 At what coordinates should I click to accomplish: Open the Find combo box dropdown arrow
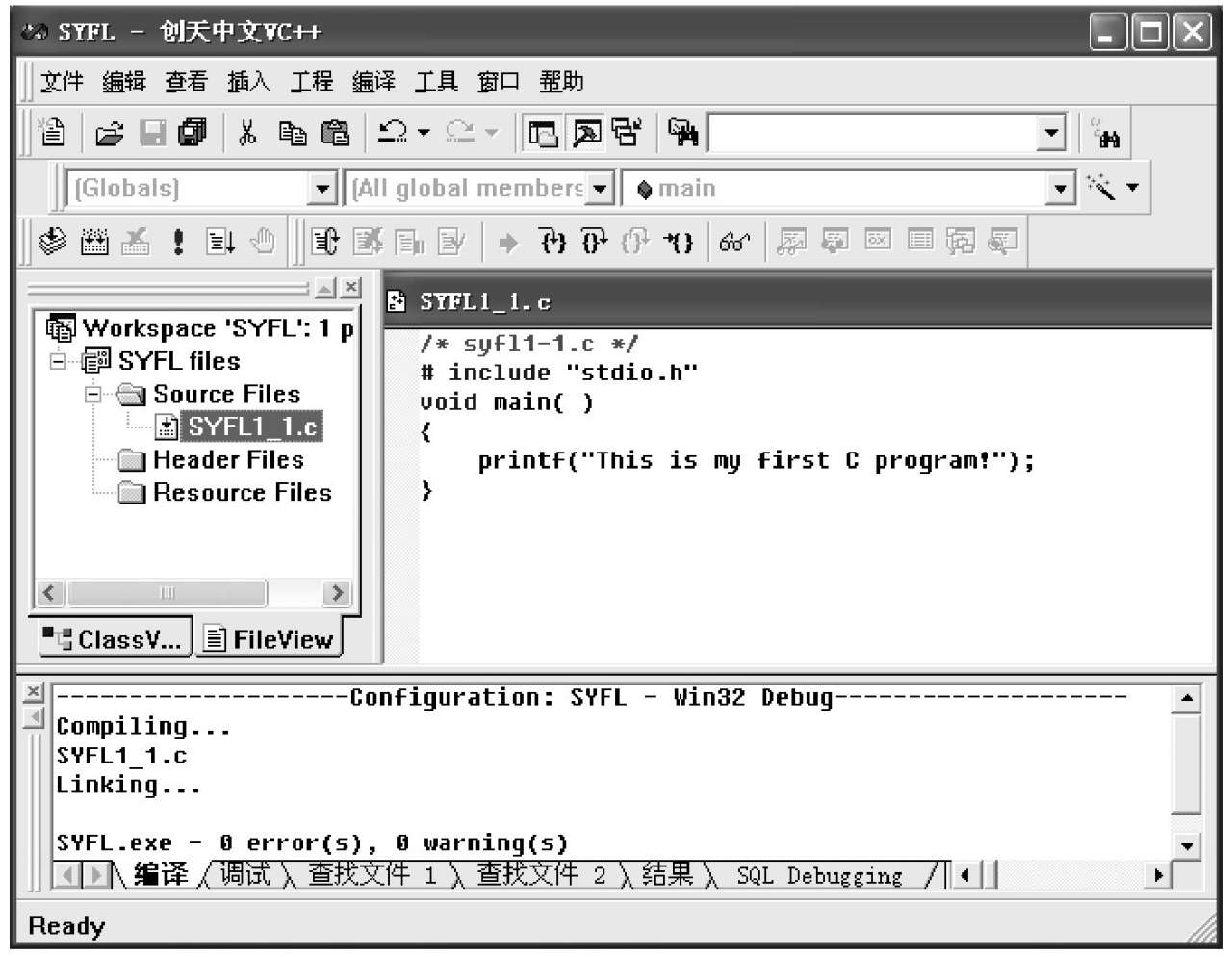pyautogui.click(x=1052, y=133)
